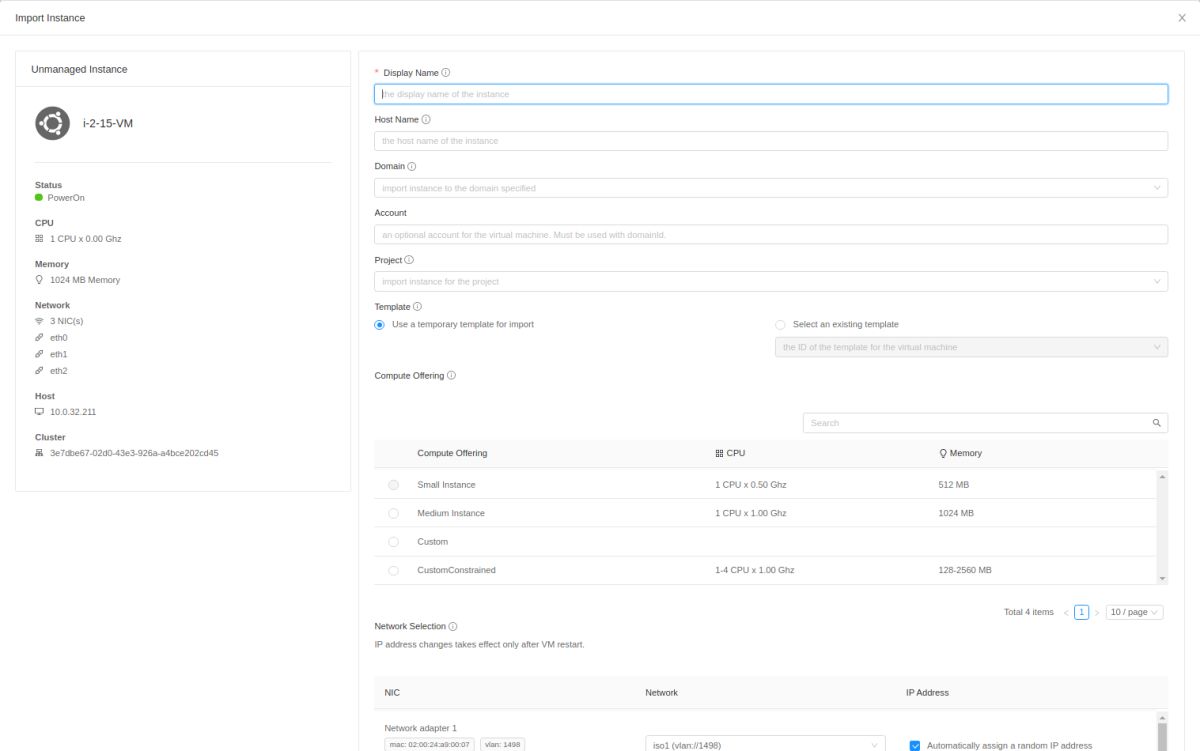
Task: Click the CPU icon in instance details
Action: 39,239
